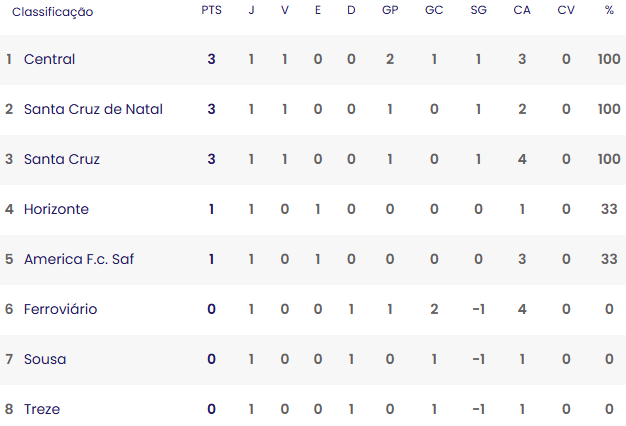Sort by the GP column header

point(390,11)
